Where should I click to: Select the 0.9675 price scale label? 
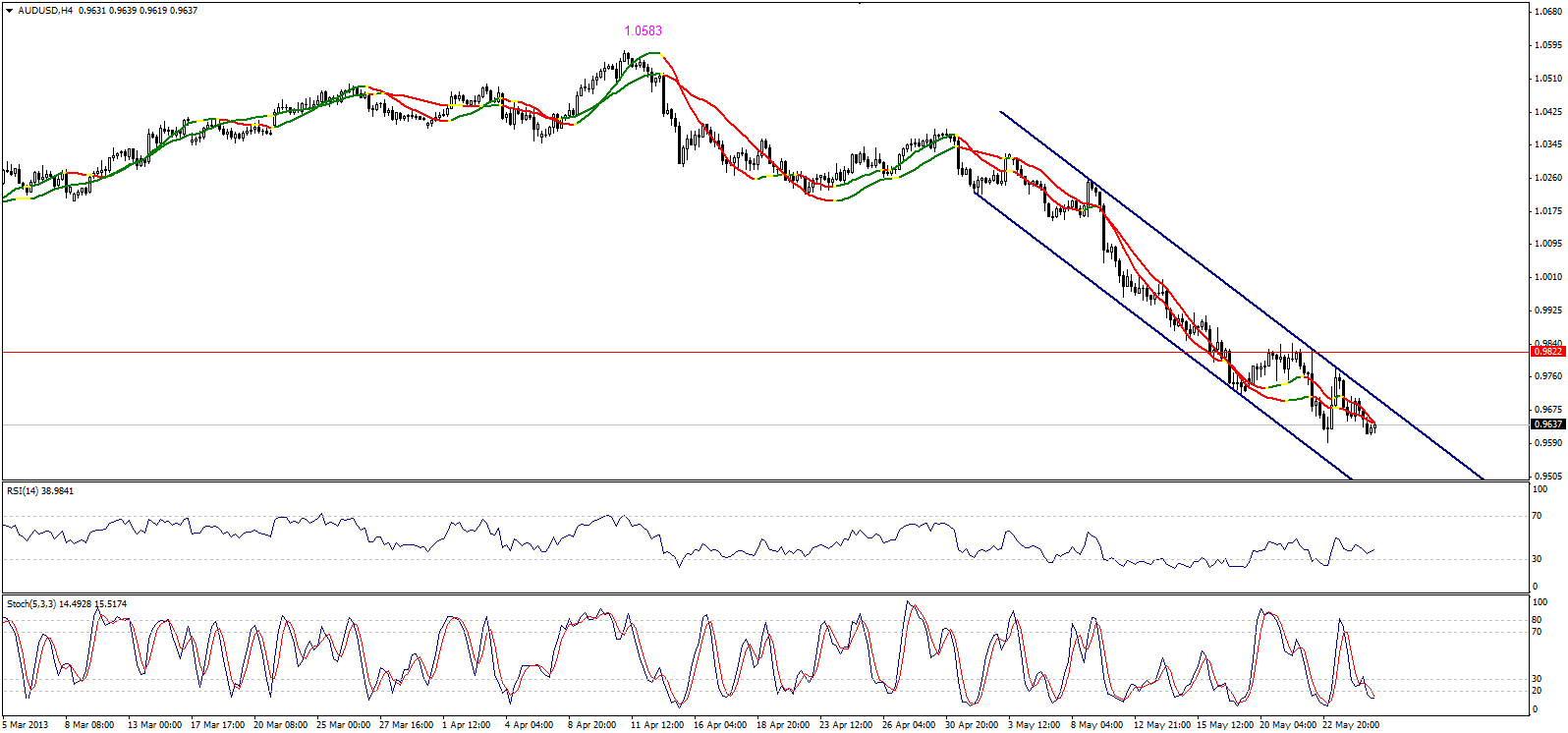(x=1548, y=410)
